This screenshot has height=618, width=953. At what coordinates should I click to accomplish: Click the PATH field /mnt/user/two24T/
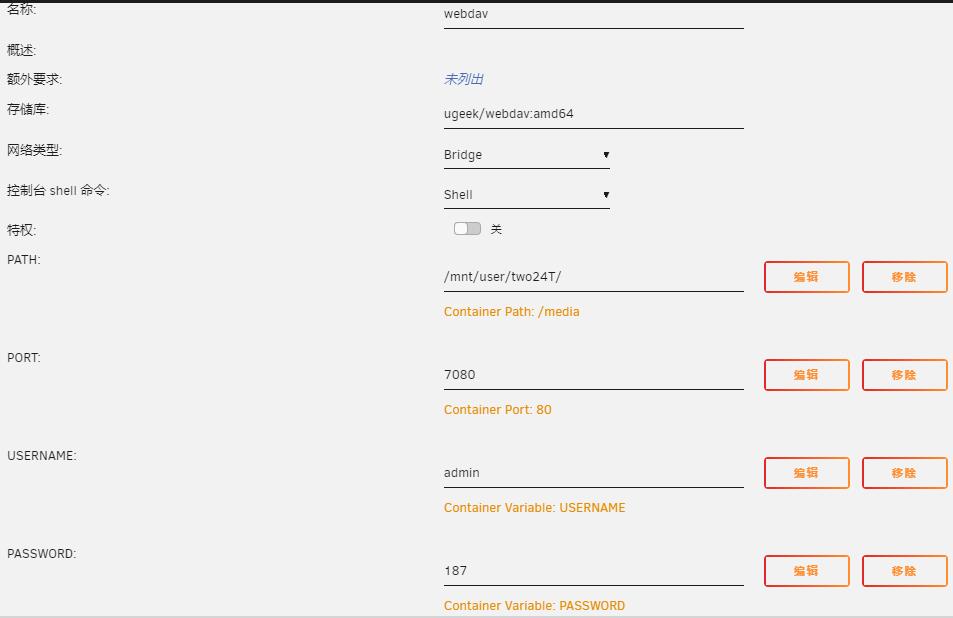(x=593, y=277)
